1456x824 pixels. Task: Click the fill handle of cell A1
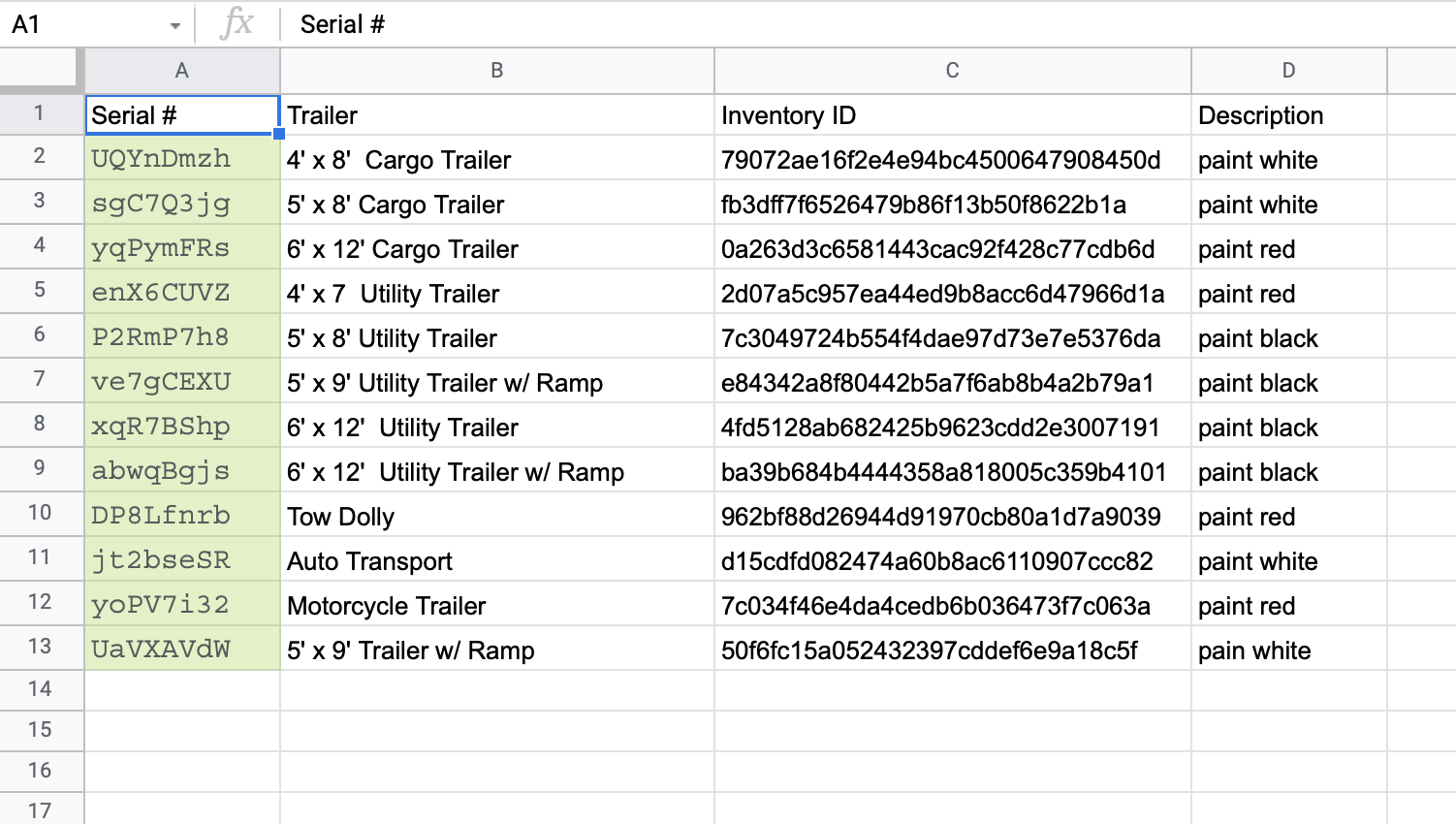(279, 134)
